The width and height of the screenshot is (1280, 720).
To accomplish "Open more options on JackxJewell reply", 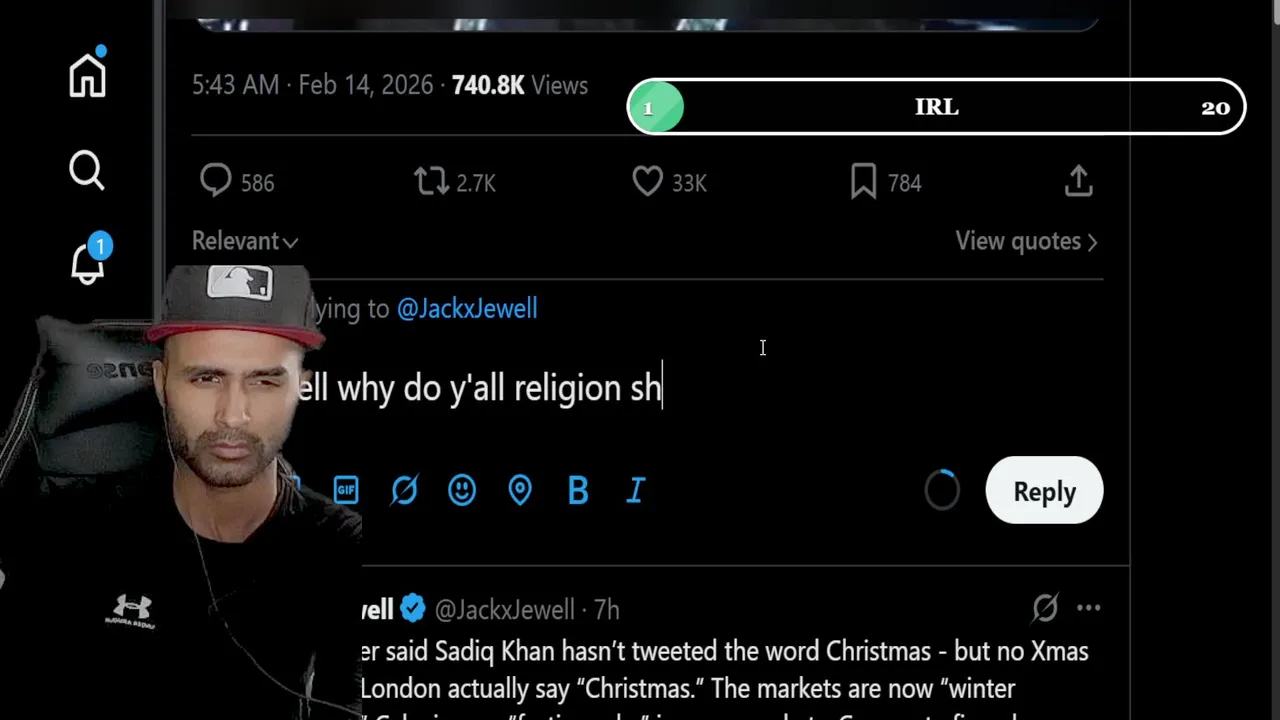I will click(x=1089, y=608).
